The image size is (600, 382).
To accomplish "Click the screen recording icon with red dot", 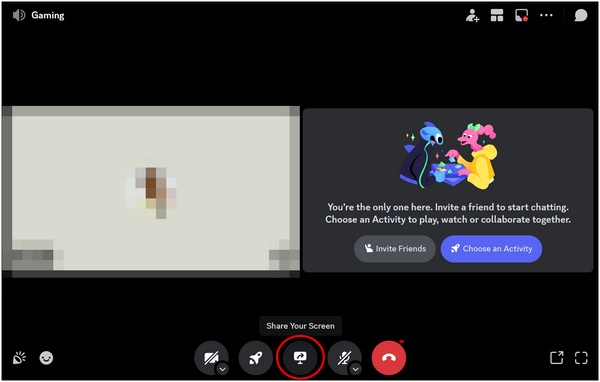I will click(522, 15).
